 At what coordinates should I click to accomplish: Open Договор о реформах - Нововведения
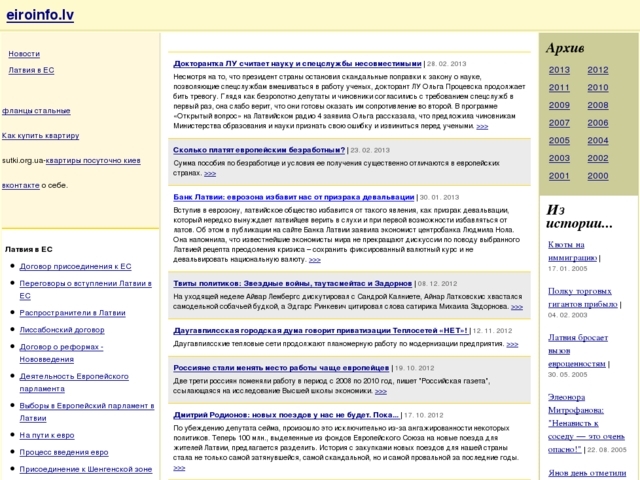point(61,353)
